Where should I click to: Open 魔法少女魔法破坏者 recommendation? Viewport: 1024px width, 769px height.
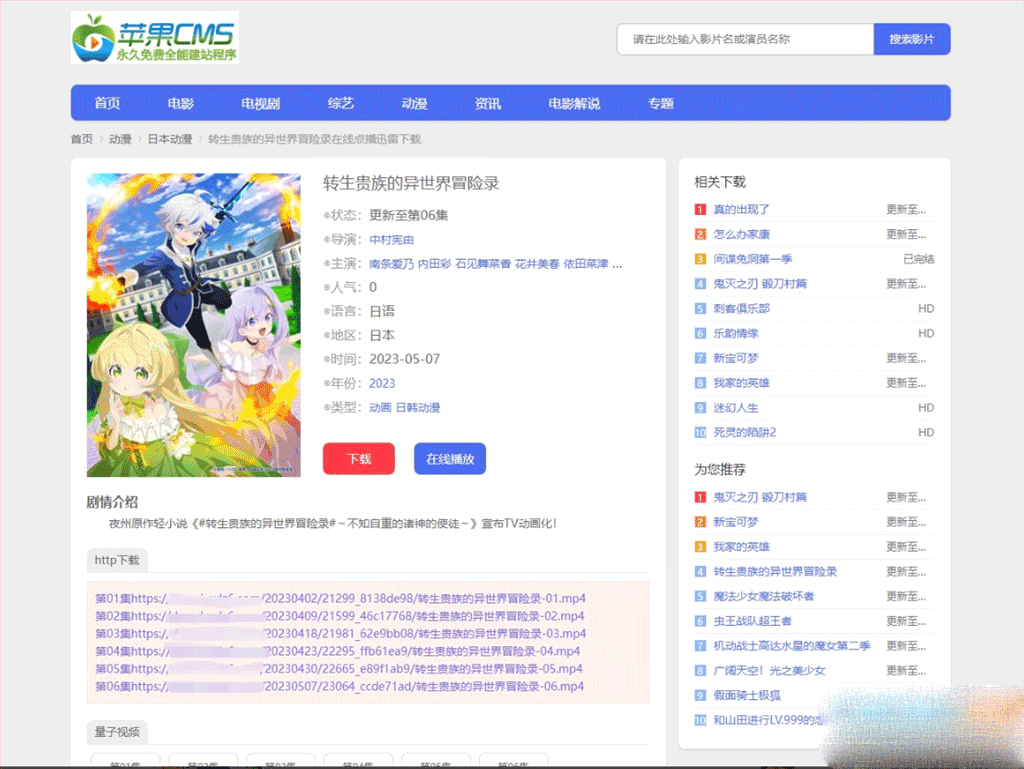[x=763, y=597]
